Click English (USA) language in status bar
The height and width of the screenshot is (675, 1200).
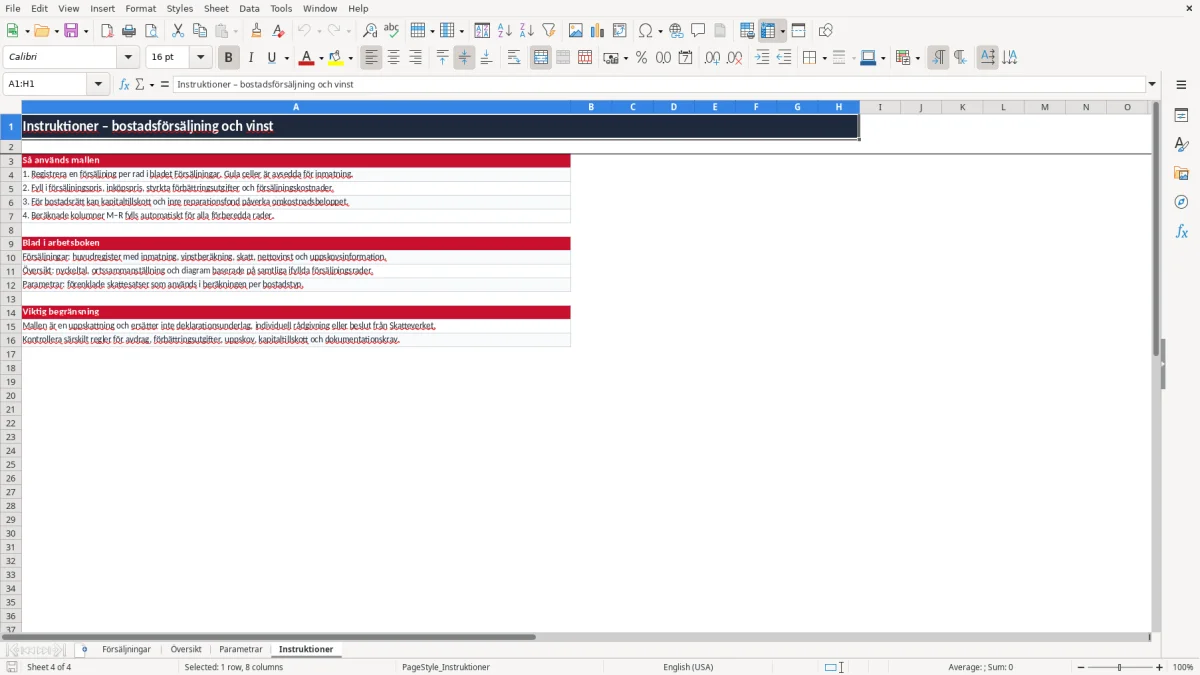689,667
